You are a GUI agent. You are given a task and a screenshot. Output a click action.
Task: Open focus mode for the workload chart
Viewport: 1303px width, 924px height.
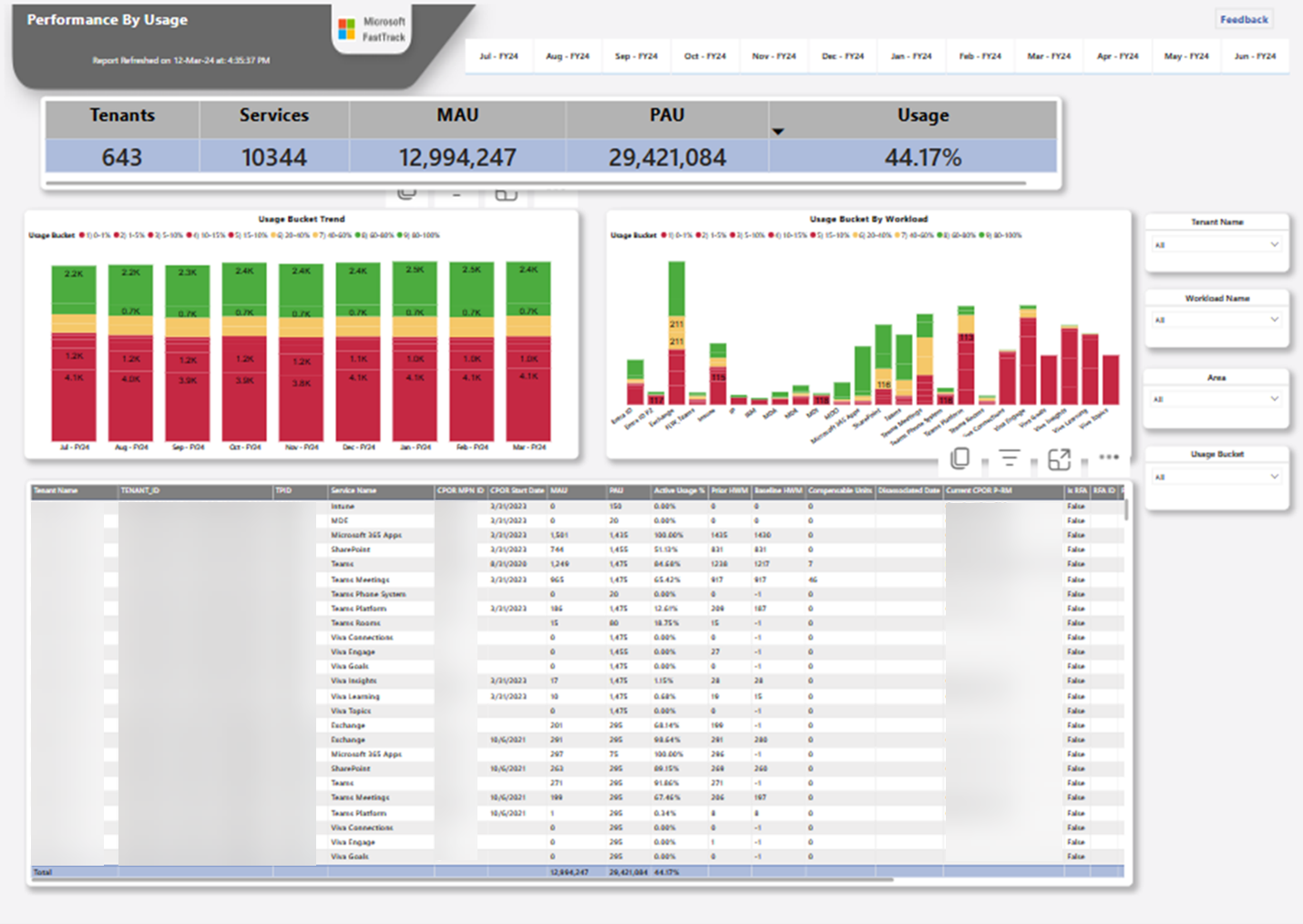[1059, 459]
